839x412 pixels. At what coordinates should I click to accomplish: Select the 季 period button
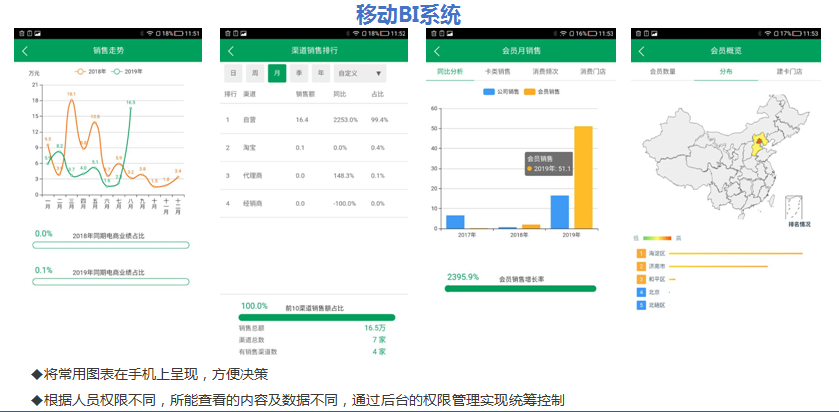pos(299,73)
